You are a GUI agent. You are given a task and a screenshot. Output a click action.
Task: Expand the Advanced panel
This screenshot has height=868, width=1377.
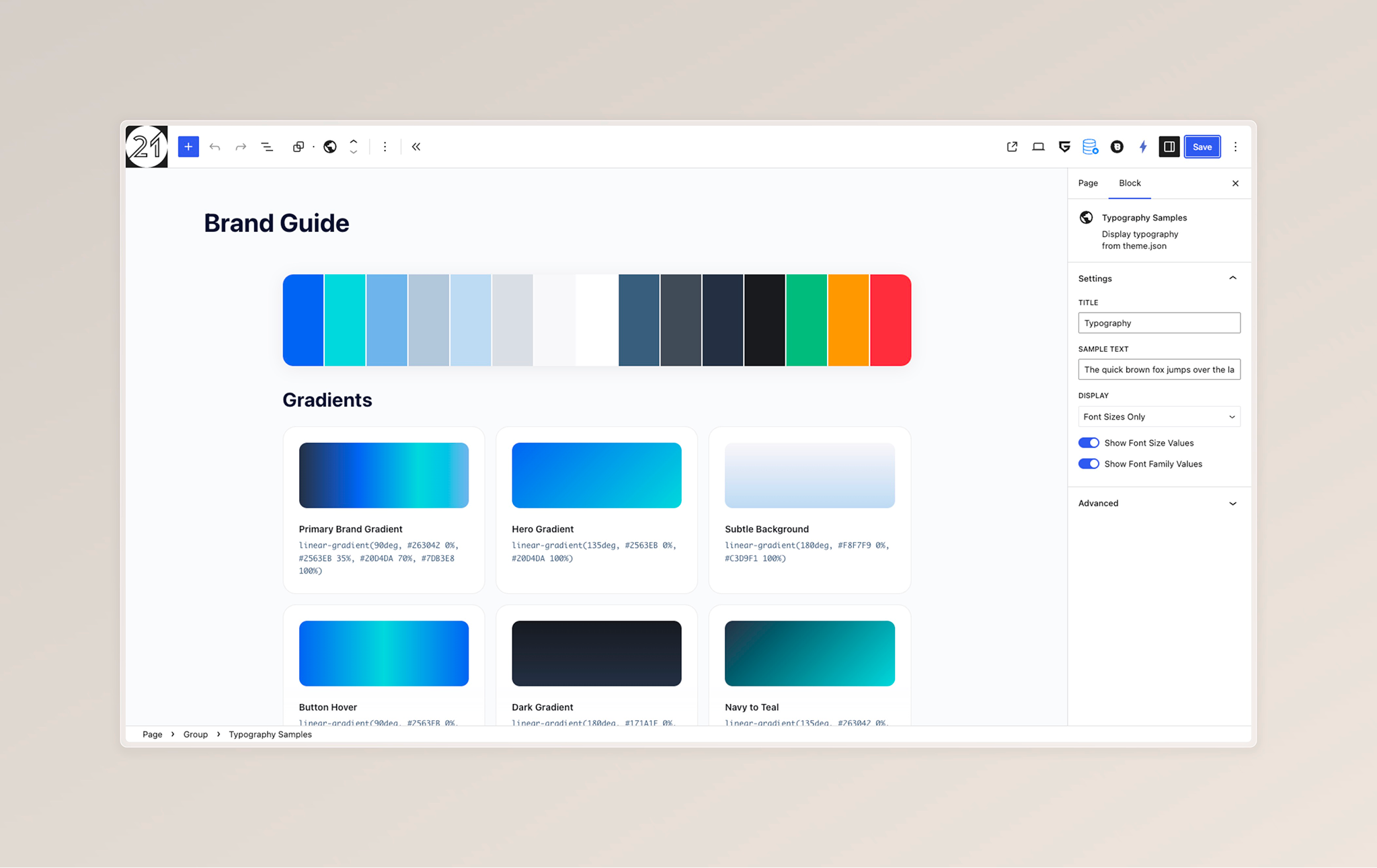point(1159,503)
